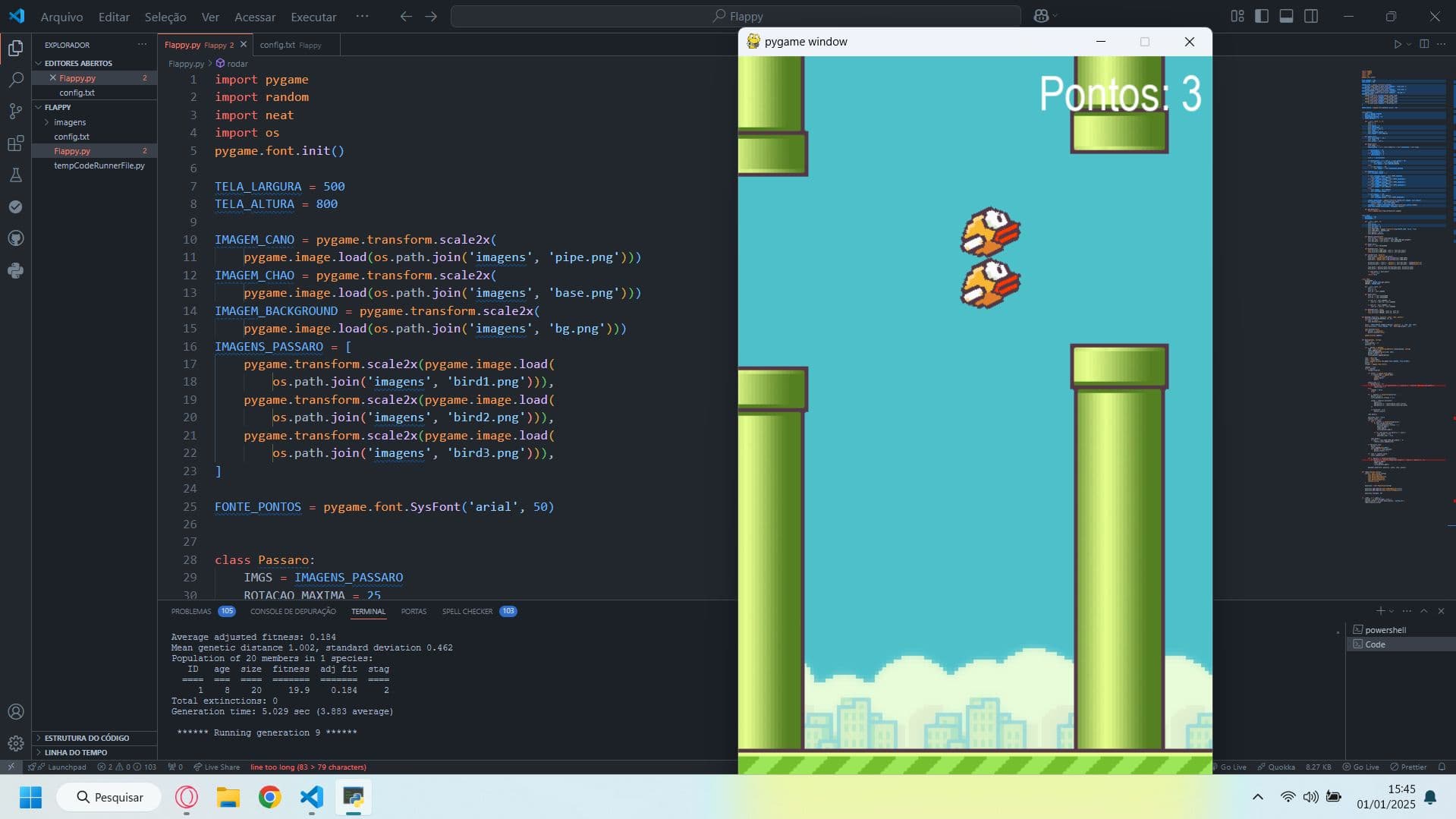Switch to the Console de Depuração tab
The height and width of the screenshot is (819, 1456).
[x=293, y=611]
